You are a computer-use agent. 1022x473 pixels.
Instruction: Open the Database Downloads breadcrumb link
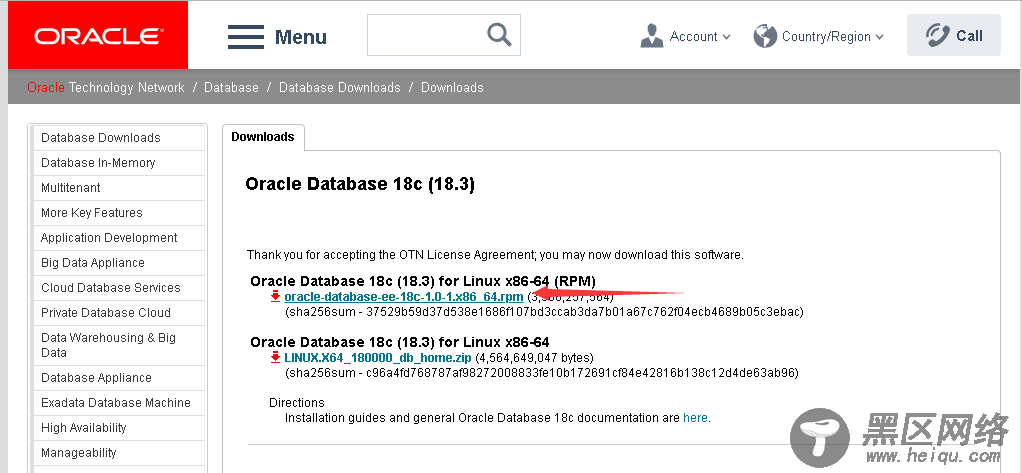[x=340, y=87]
